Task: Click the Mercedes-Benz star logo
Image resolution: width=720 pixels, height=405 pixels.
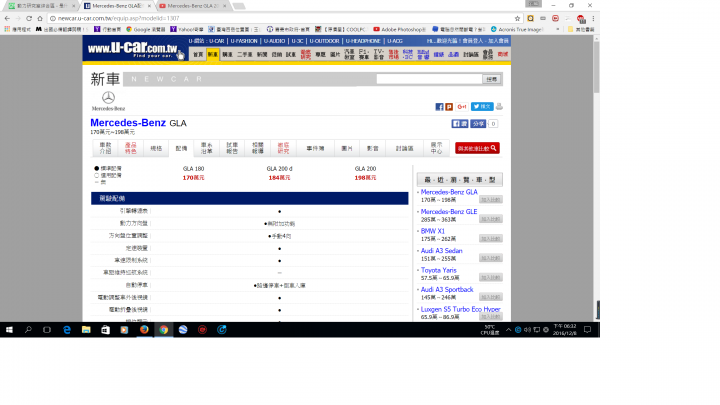Action: click(108, 98)
